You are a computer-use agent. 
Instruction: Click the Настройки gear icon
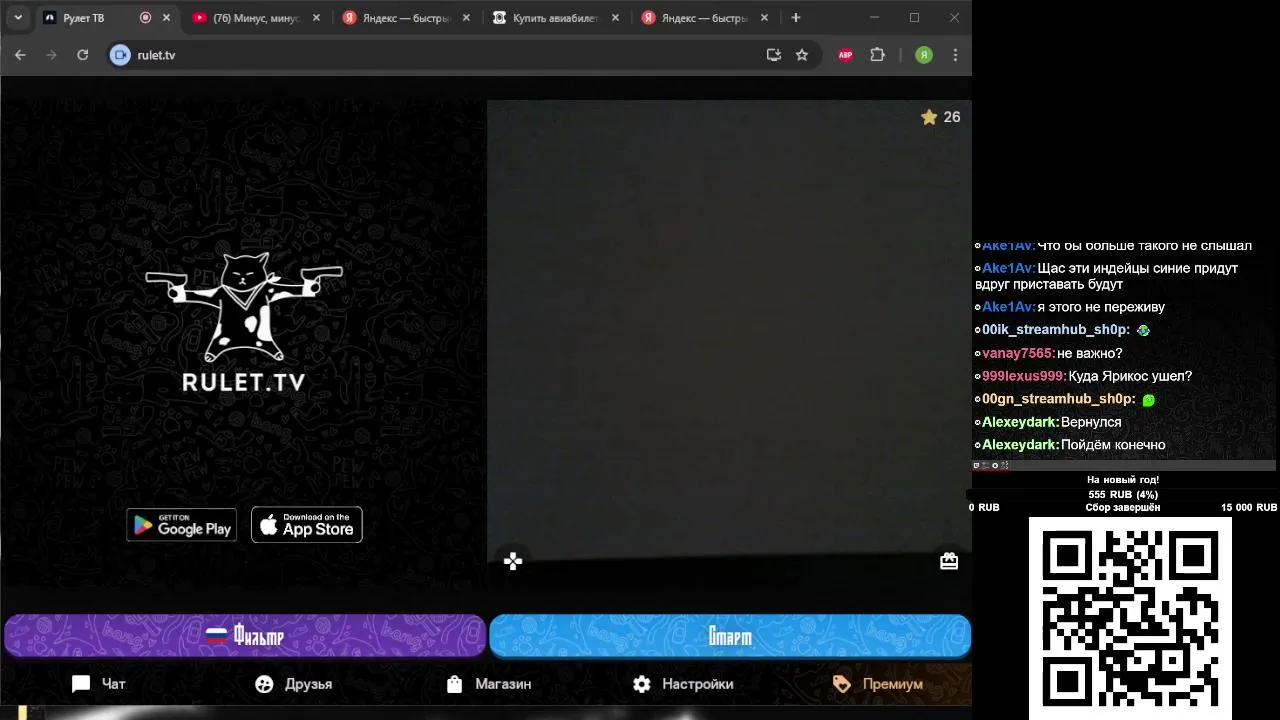[642, 684]
